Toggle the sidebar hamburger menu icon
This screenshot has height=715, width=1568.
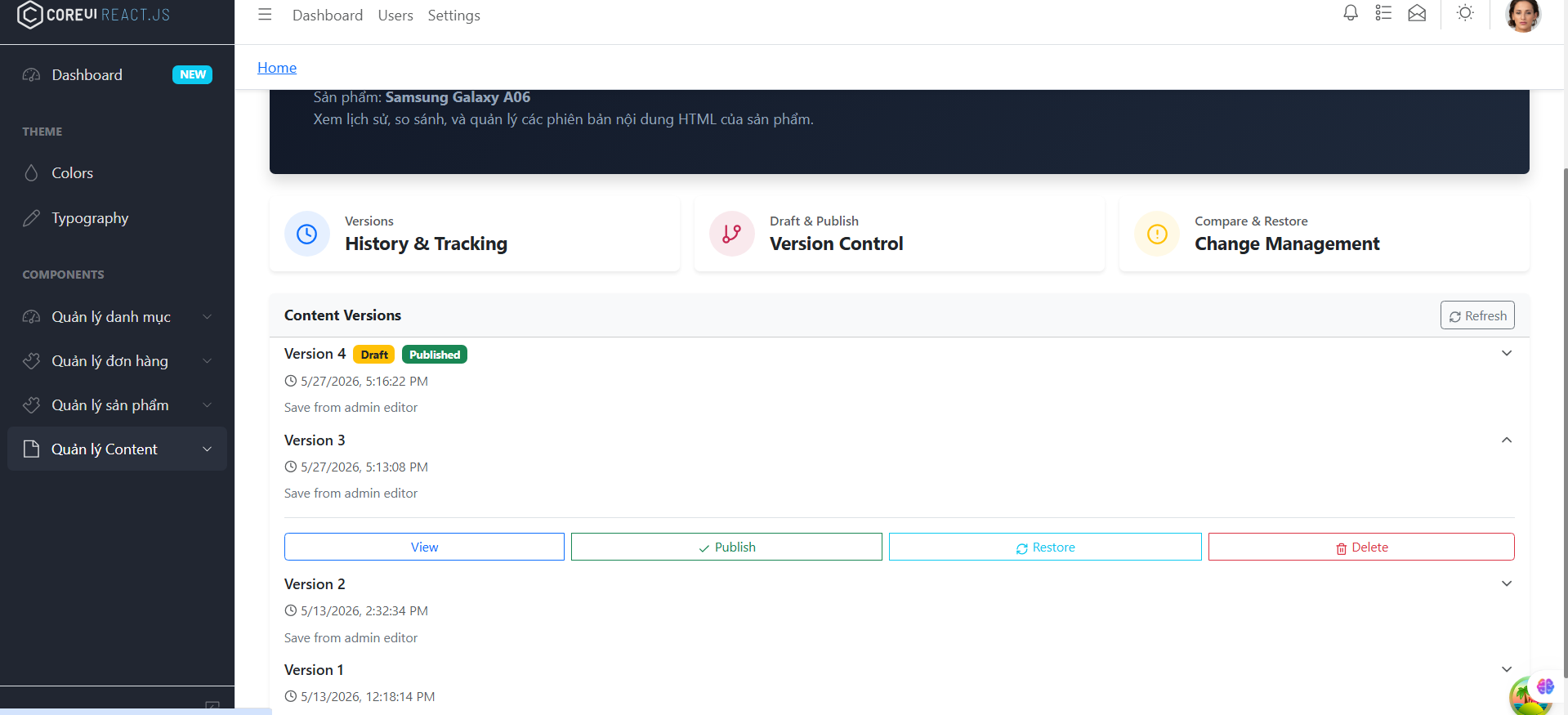click(265, 15)
